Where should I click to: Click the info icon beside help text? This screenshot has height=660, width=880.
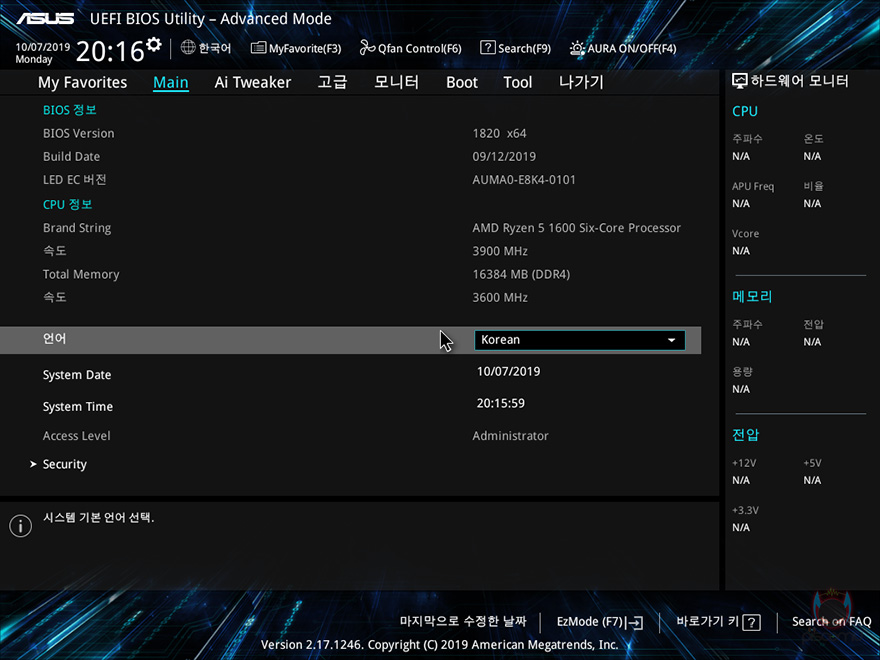(x=21, y=526)
